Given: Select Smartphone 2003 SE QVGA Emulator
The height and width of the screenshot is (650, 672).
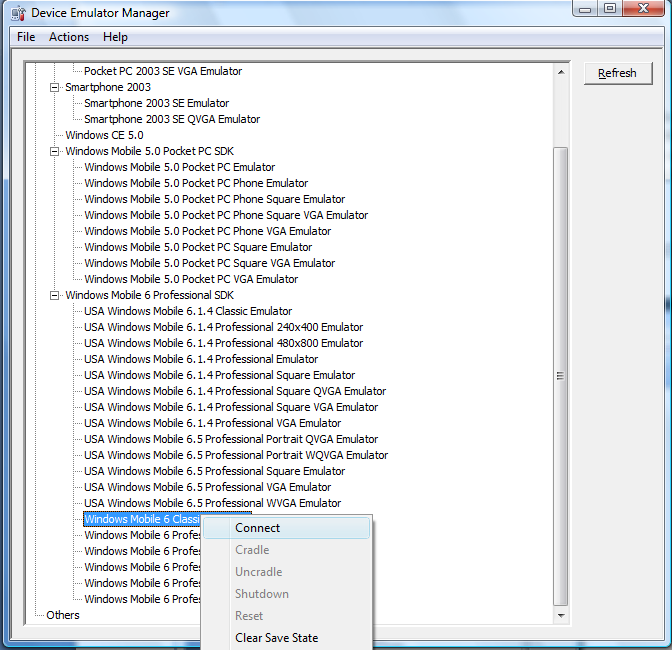Looking at the screenshot, I should tap(172, 119).
